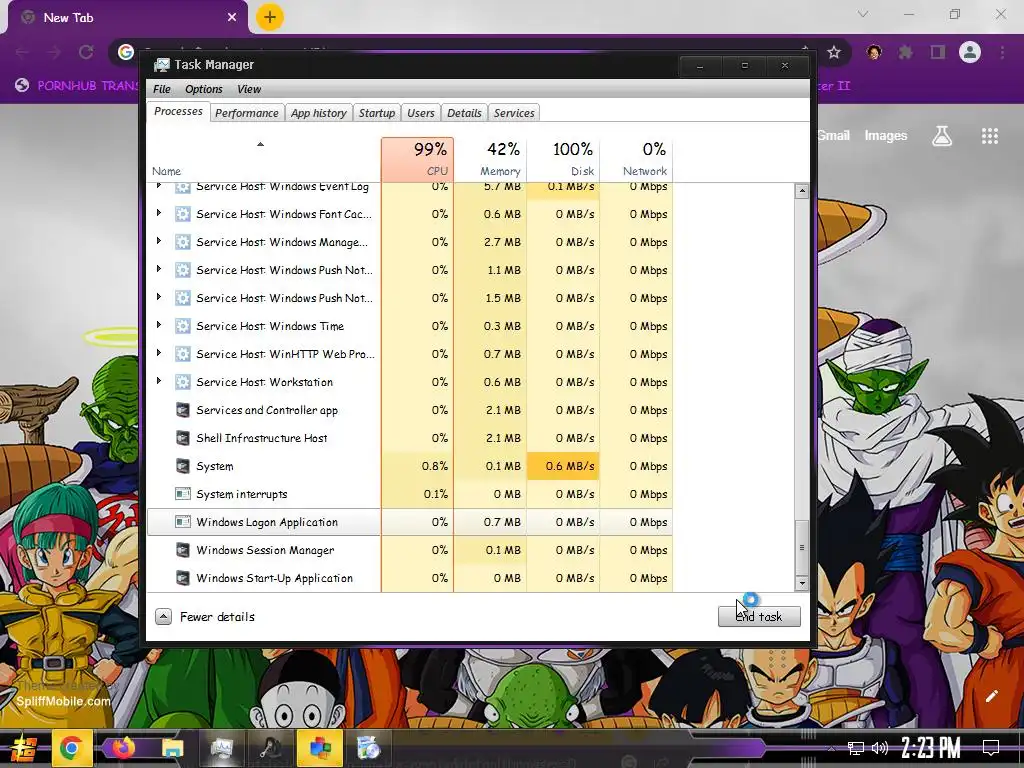Click the 0.8% CPU value for System
Viewport: 1024px width, 768px height.
point(417,466)
